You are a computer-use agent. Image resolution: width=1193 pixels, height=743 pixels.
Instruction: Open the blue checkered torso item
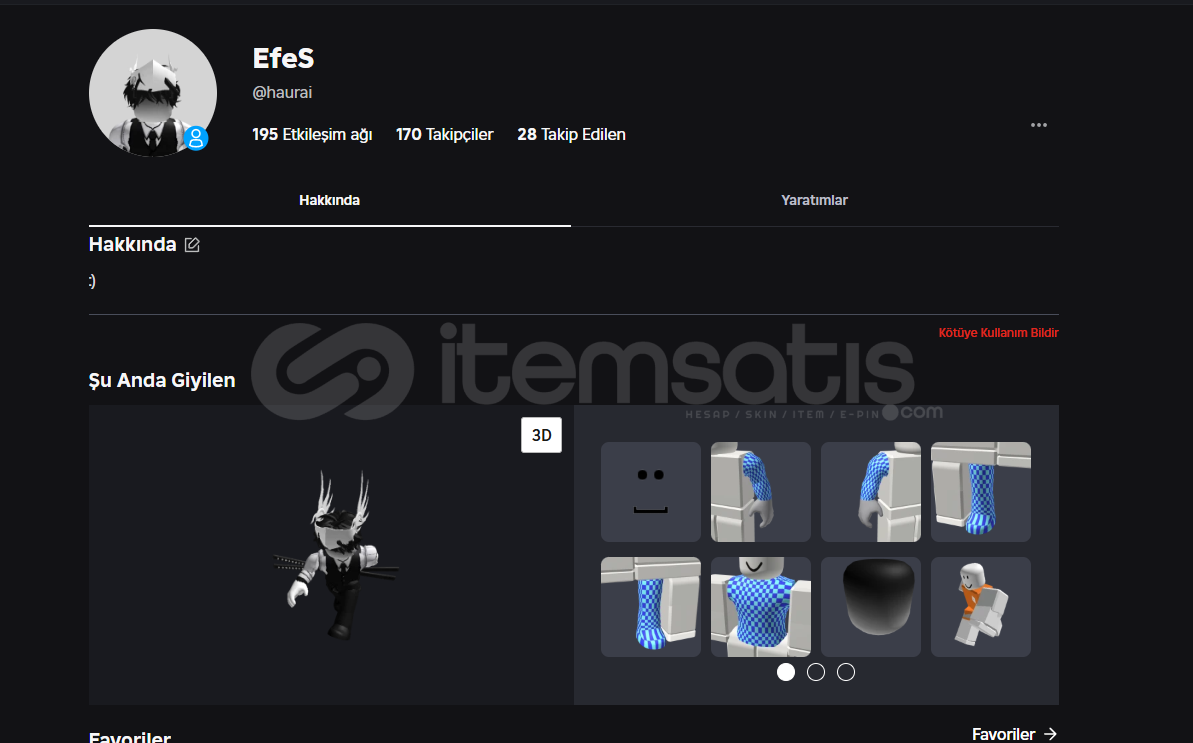tap(761, 607)
